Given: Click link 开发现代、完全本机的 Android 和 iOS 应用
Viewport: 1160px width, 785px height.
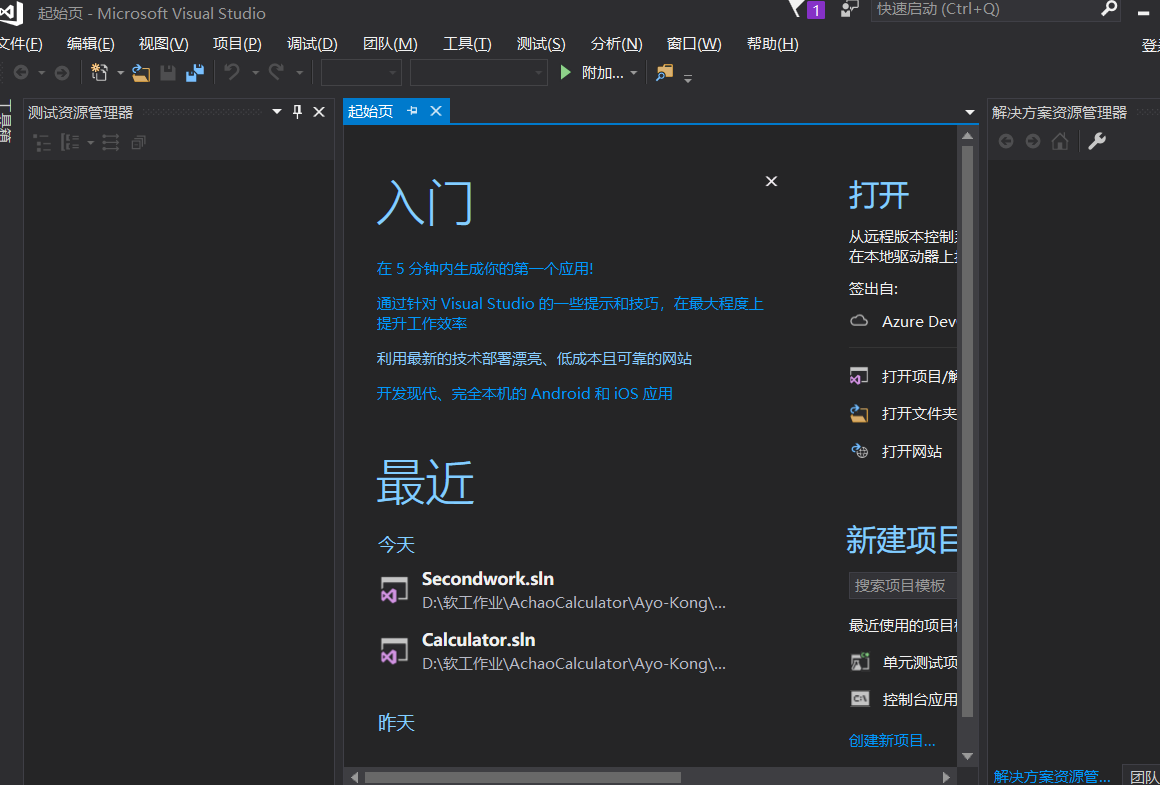Looking at the screenshot, I should pos(525,394).
